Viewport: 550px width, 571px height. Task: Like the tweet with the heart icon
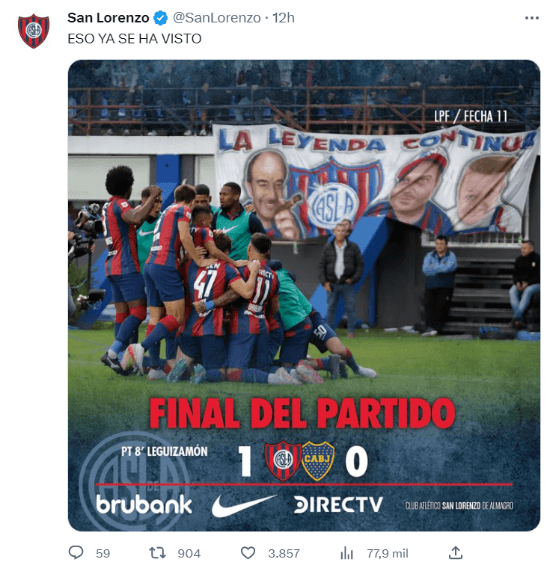248,553
